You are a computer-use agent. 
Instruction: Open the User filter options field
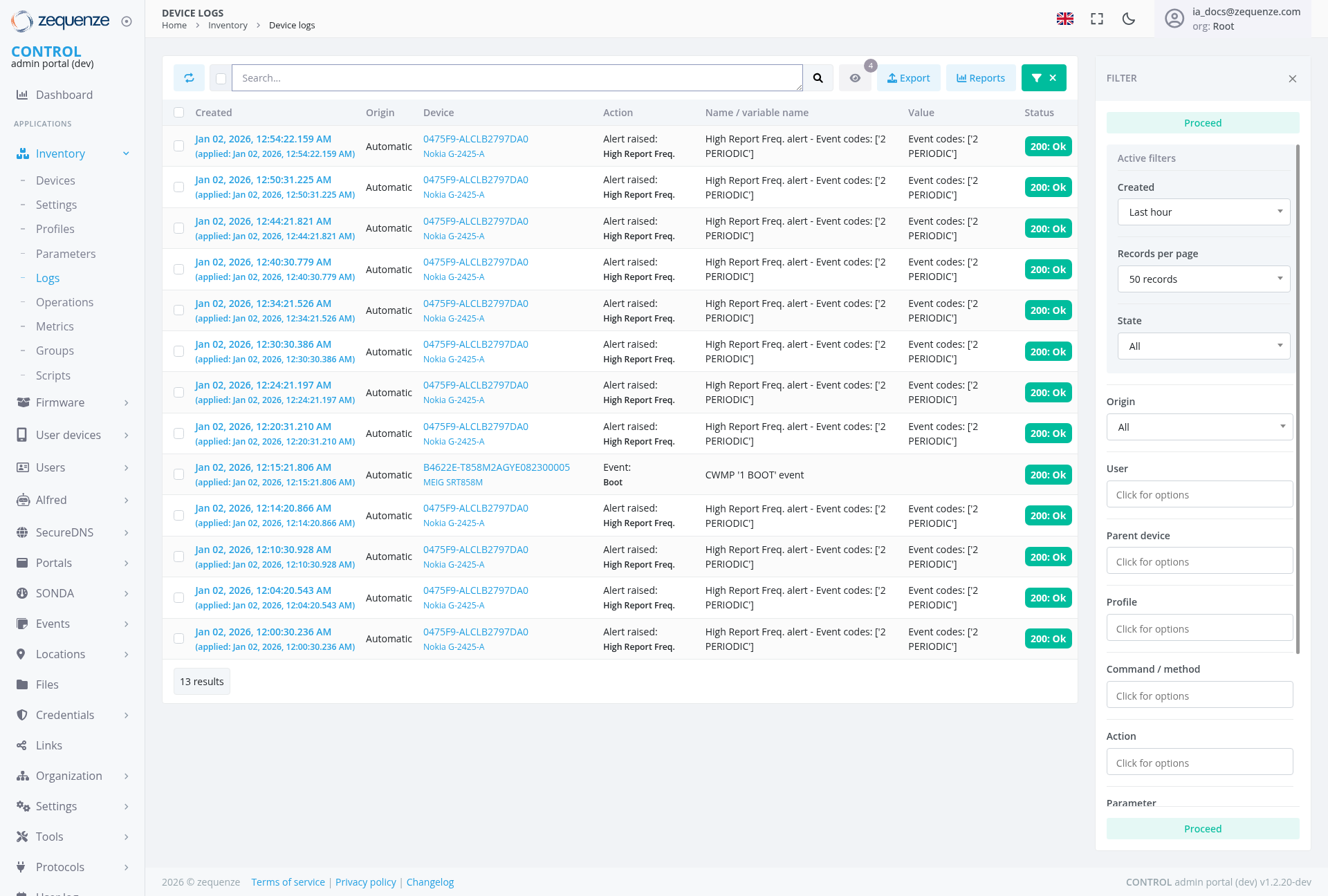click(1199, 494)
